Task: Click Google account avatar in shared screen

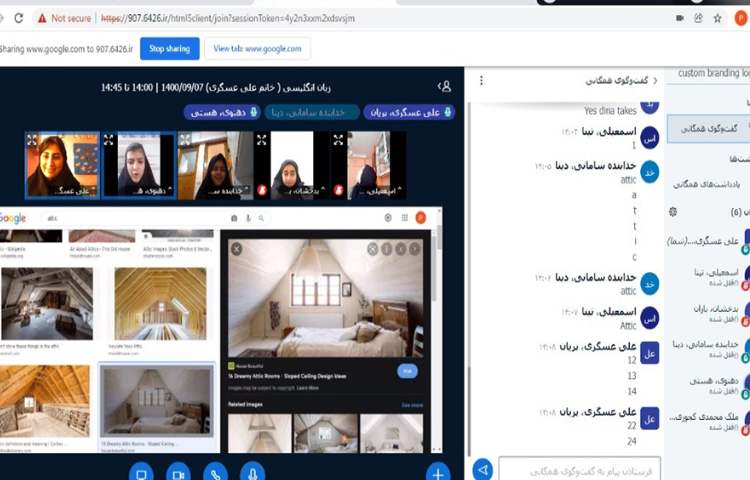Action: coord(421,218)
